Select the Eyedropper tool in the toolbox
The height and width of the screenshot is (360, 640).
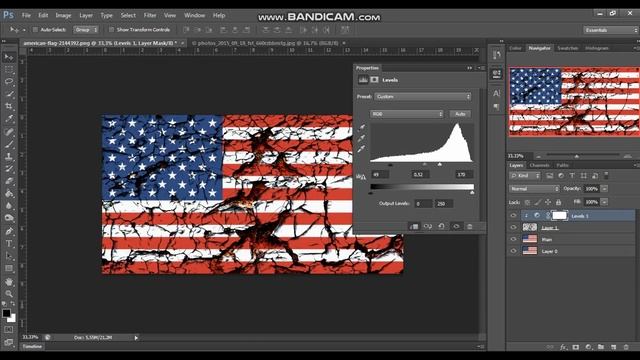[x=9, y=119]
